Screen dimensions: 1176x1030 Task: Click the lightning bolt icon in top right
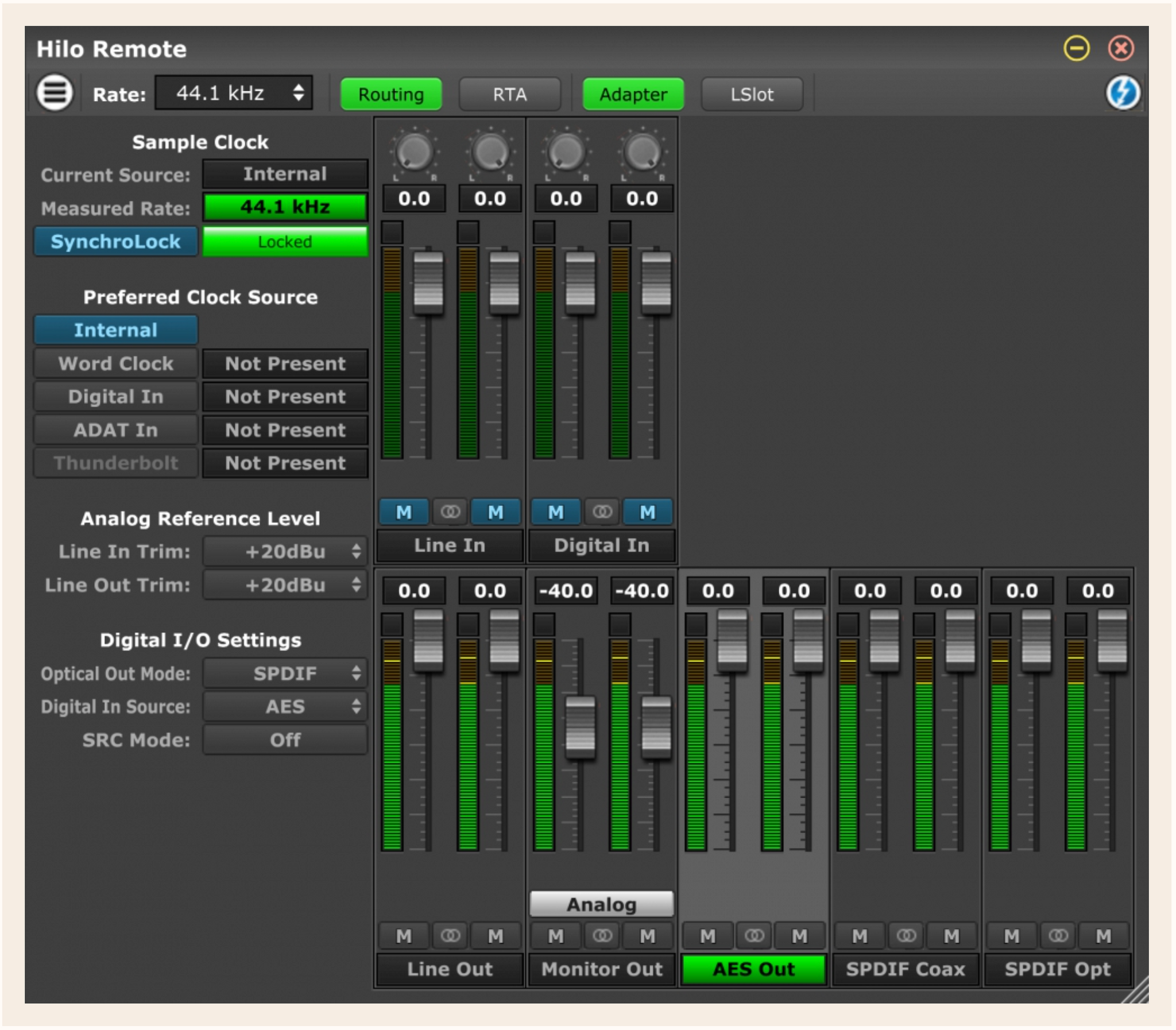[x=1124, y=92]
